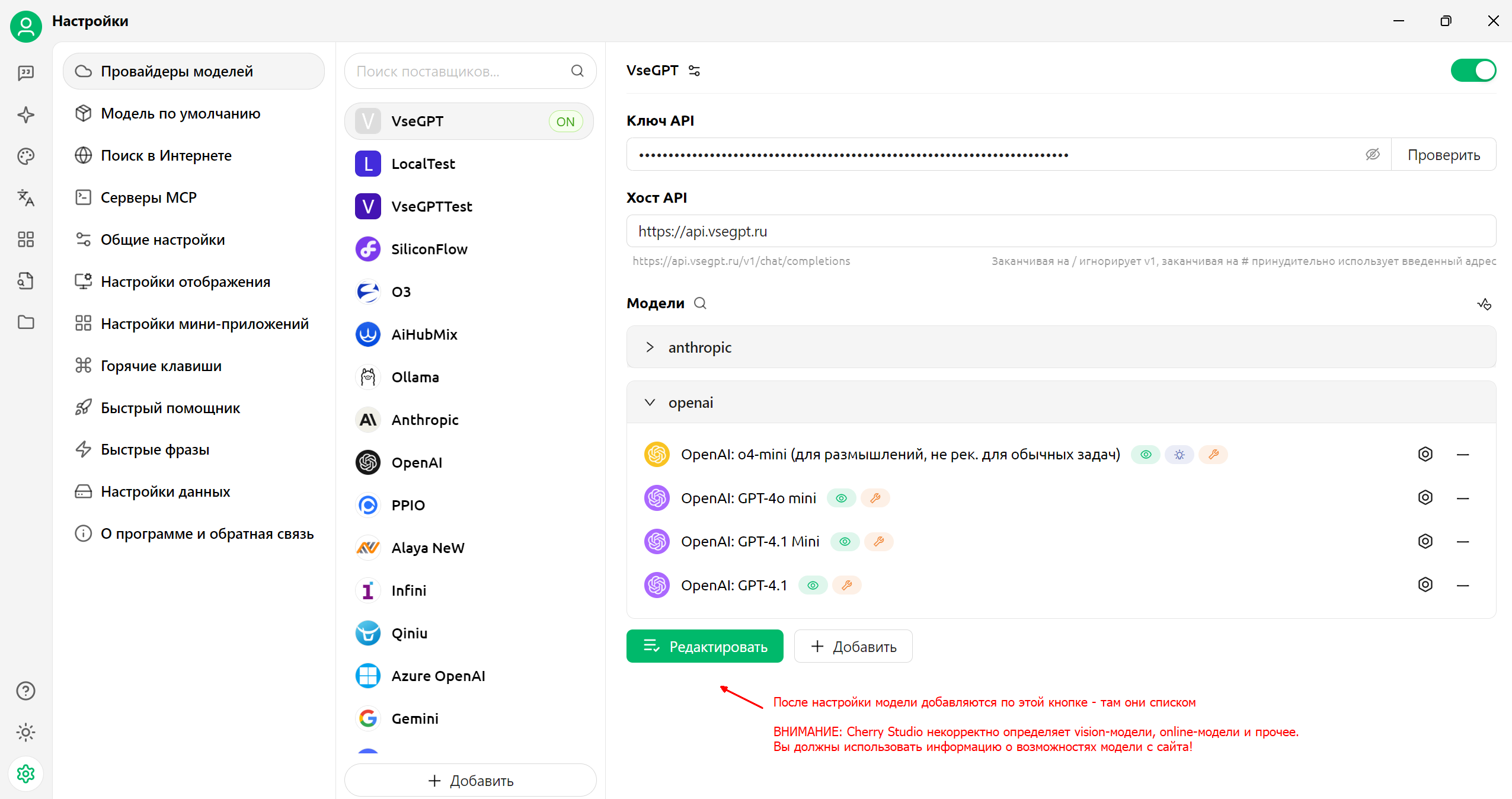Open Серверы MCP settings
Viewport: 1512px width, 799px height.
click(194, 197)
